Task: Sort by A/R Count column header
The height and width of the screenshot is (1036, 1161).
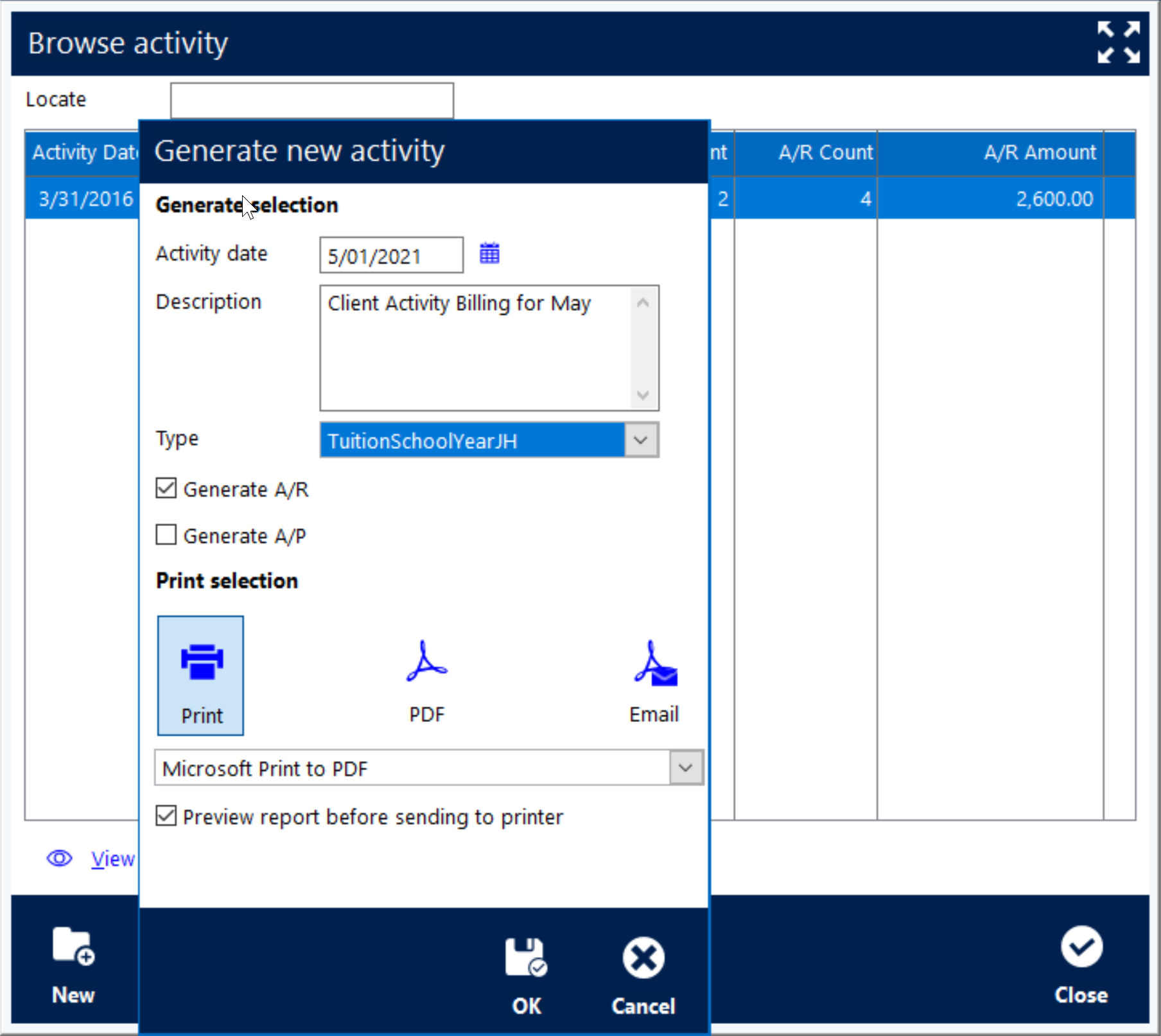Action: tap(825, 153)
